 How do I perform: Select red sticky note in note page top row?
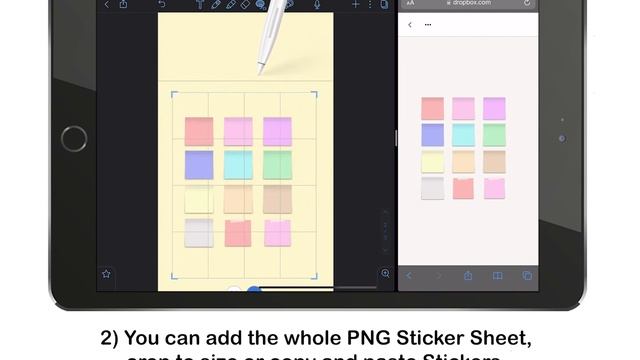tap(199, 132)
